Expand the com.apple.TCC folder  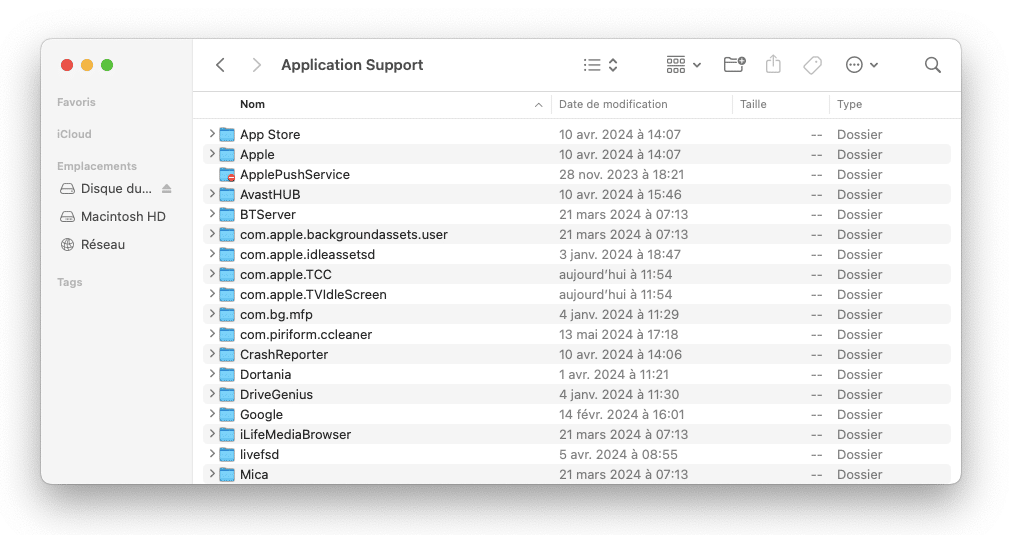(x=211, y=273)
